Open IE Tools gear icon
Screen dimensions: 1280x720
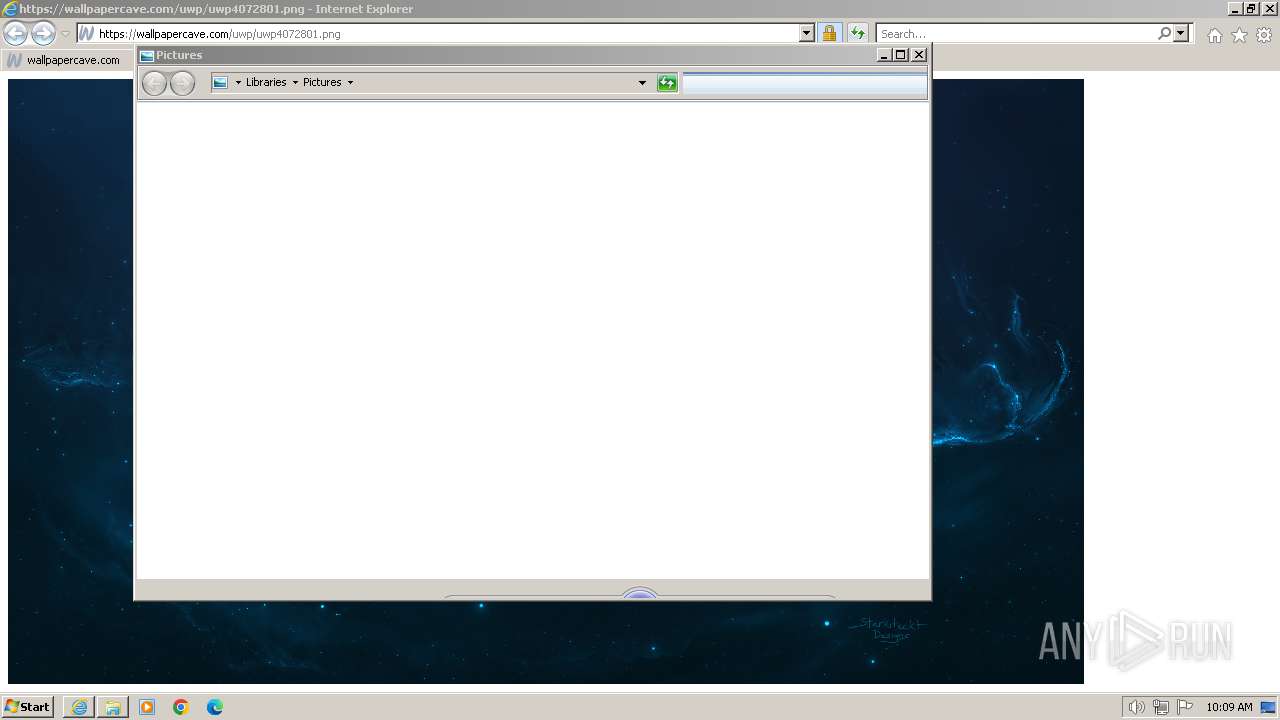(1264, 35)
